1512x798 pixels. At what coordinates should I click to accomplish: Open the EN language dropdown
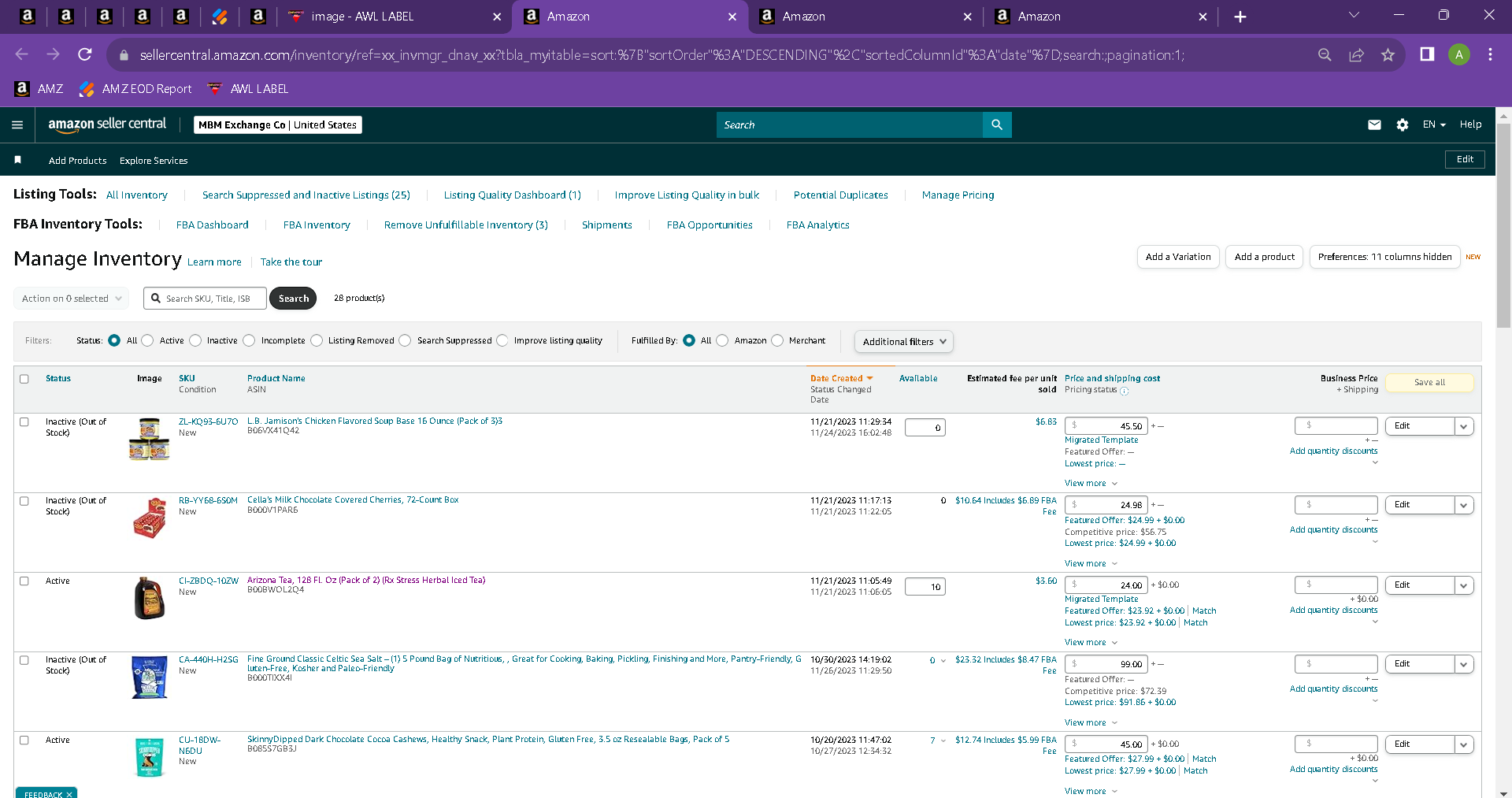click(1434, 124)
